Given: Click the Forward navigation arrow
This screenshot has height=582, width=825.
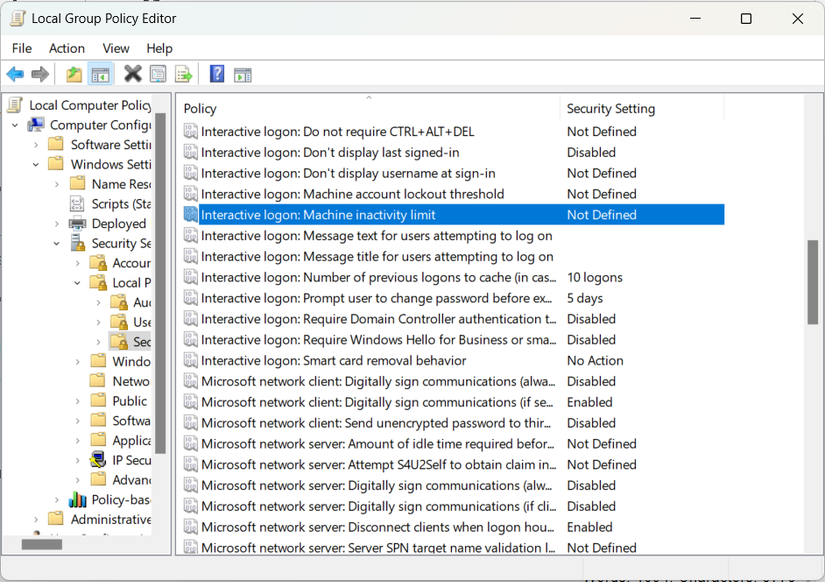Looking at the screenshot, I should tap(39, 73).
